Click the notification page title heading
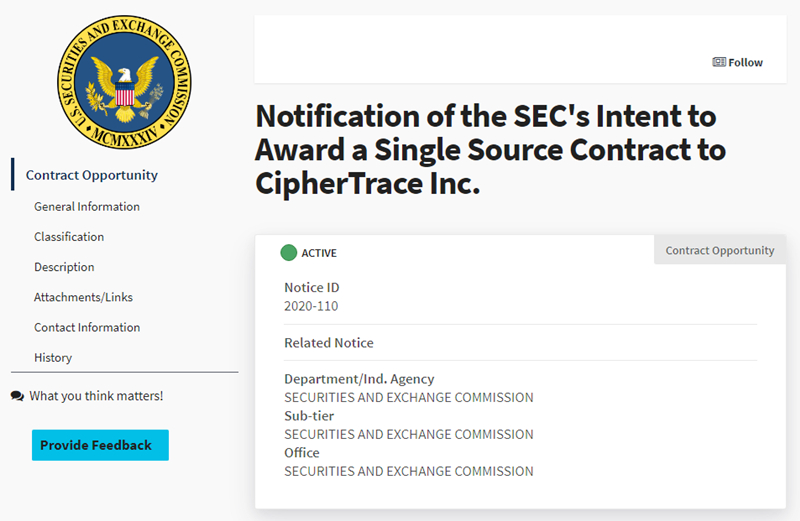 [x=490, y=150]
